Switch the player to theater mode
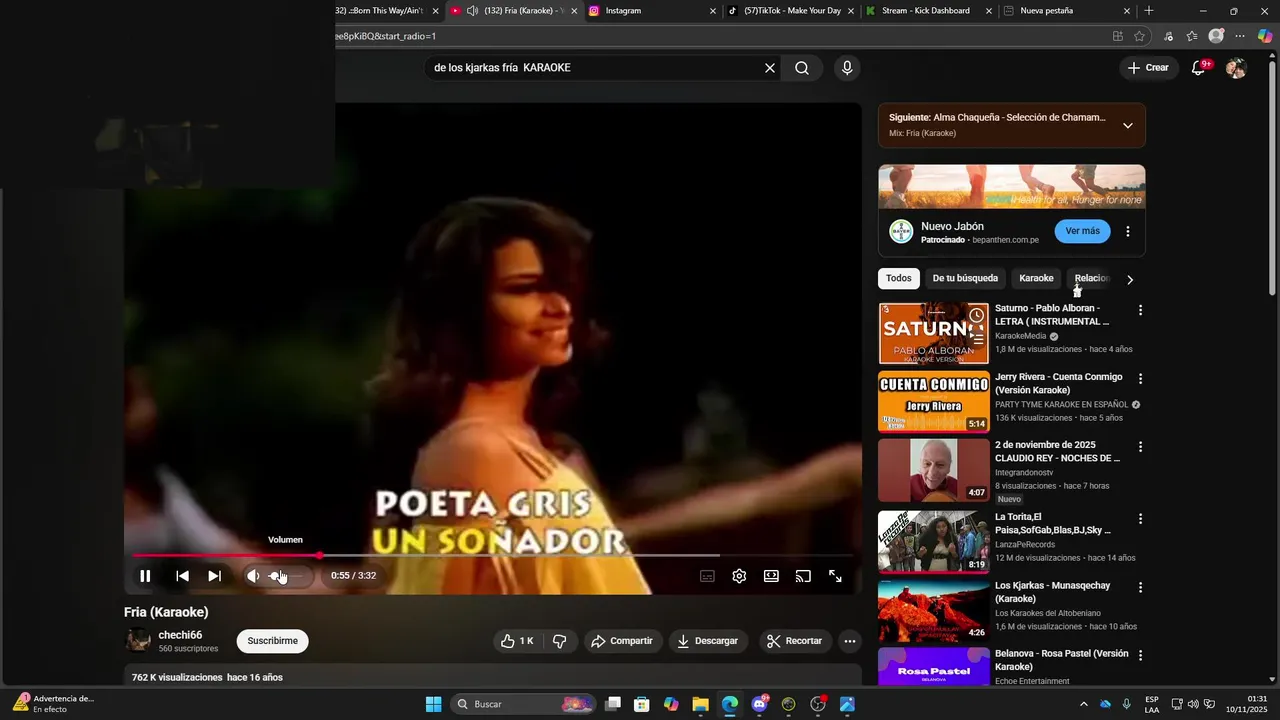This screenshot has height=720, width=1280. pos(771,576)
